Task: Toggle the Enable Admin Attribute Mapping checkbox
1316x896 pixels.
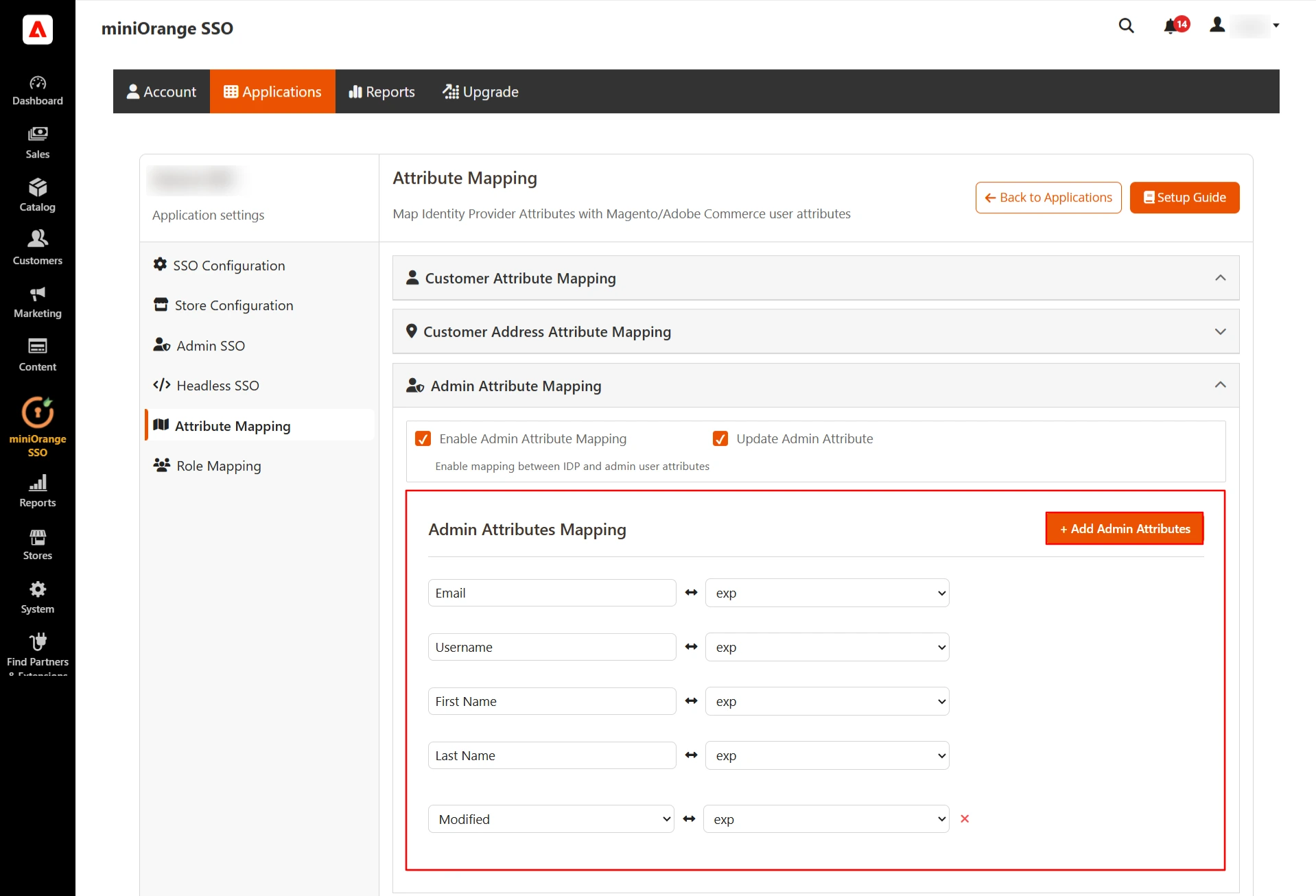Action: pos(423,438)
